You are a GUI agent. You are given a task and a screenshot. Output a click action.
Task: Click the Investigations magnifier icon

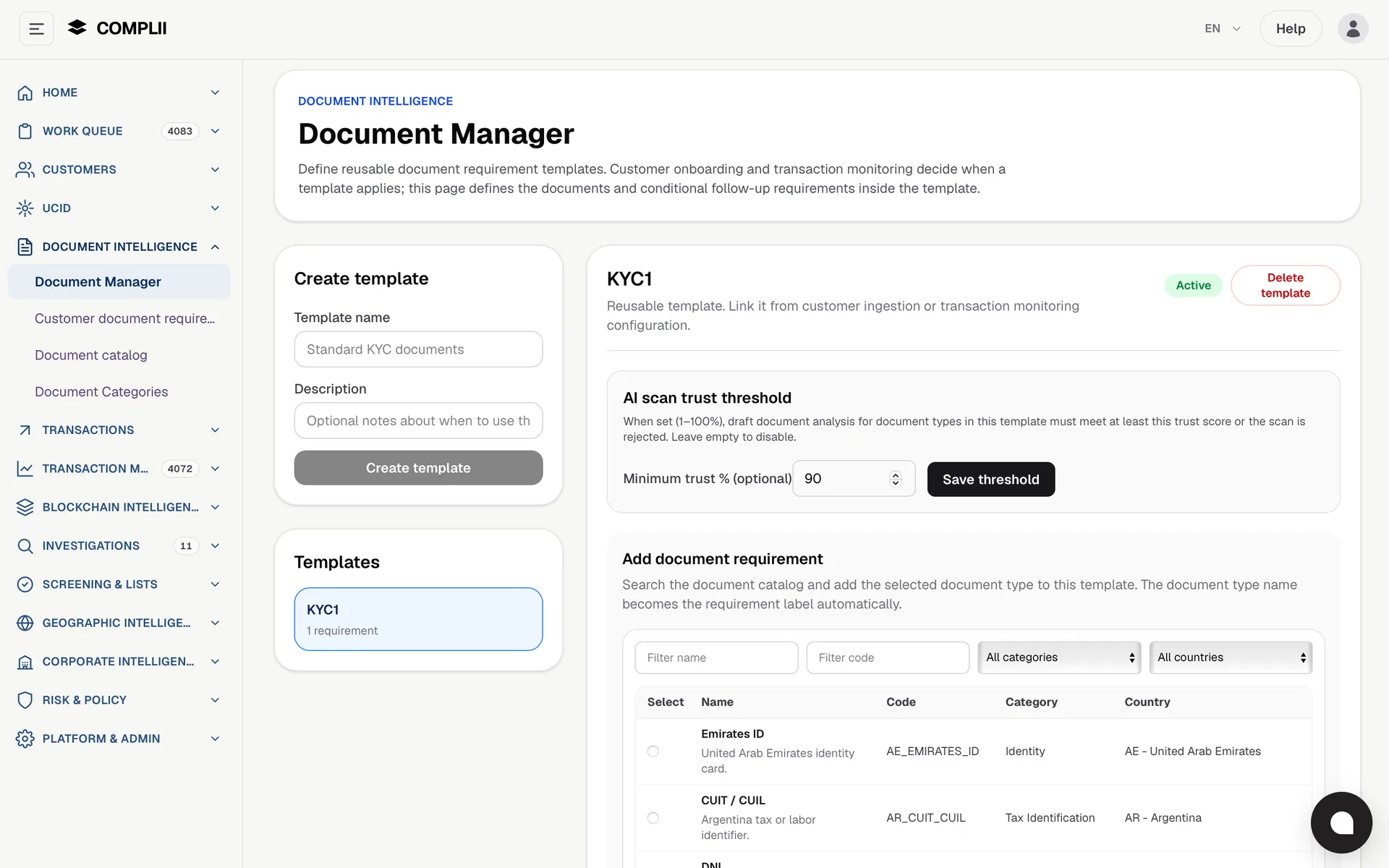25,545
